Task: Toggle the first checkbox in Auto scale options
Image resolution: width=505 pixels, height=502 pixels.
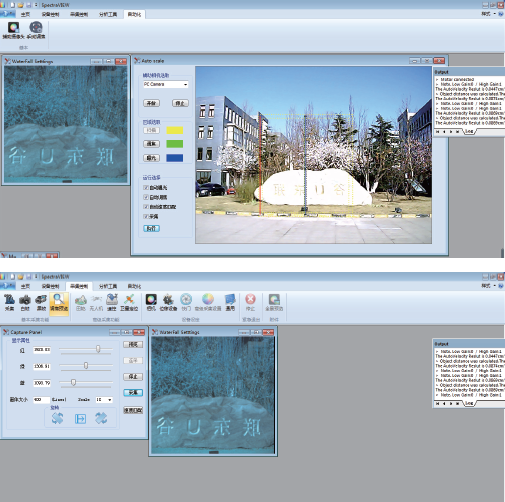Action: pyautogui.click(x=146, y=188)
